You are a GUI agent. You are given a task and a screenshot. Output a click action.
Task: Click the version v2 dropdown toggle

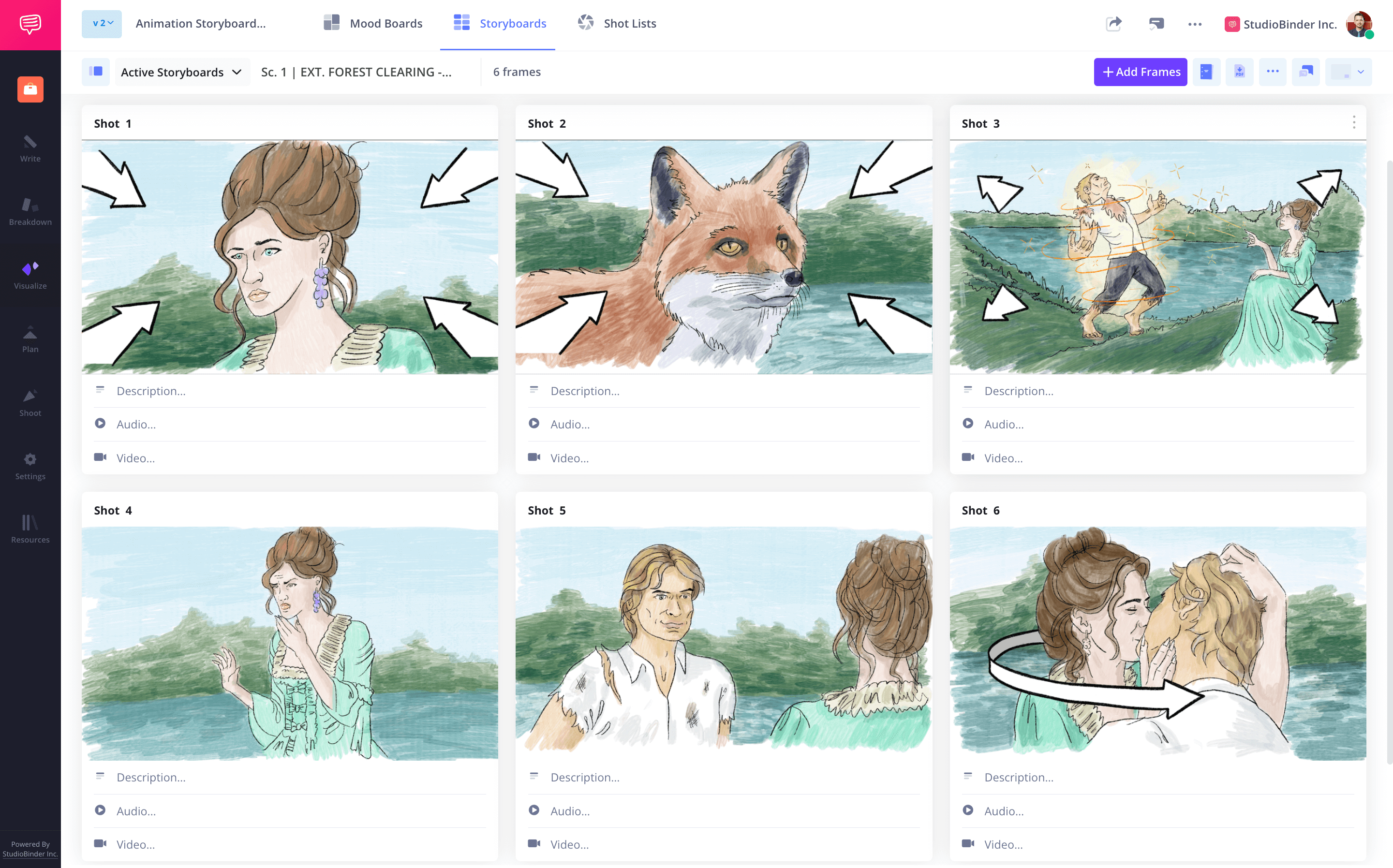tap(102, 22)
